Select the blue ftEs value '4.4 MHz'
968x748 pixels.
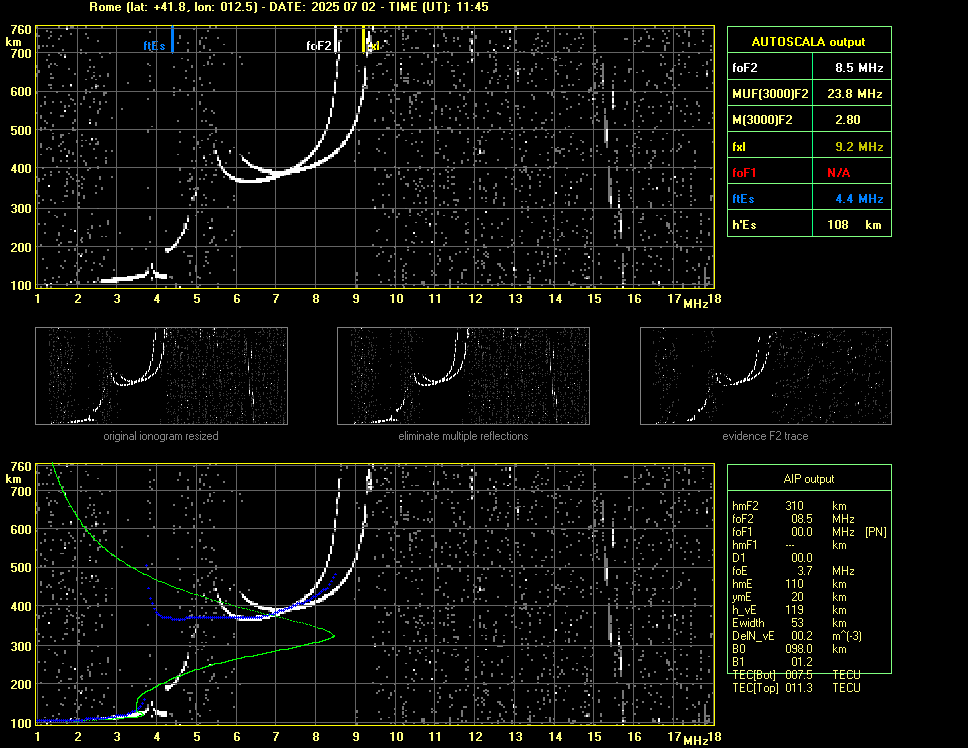click(x=859, y=199)
